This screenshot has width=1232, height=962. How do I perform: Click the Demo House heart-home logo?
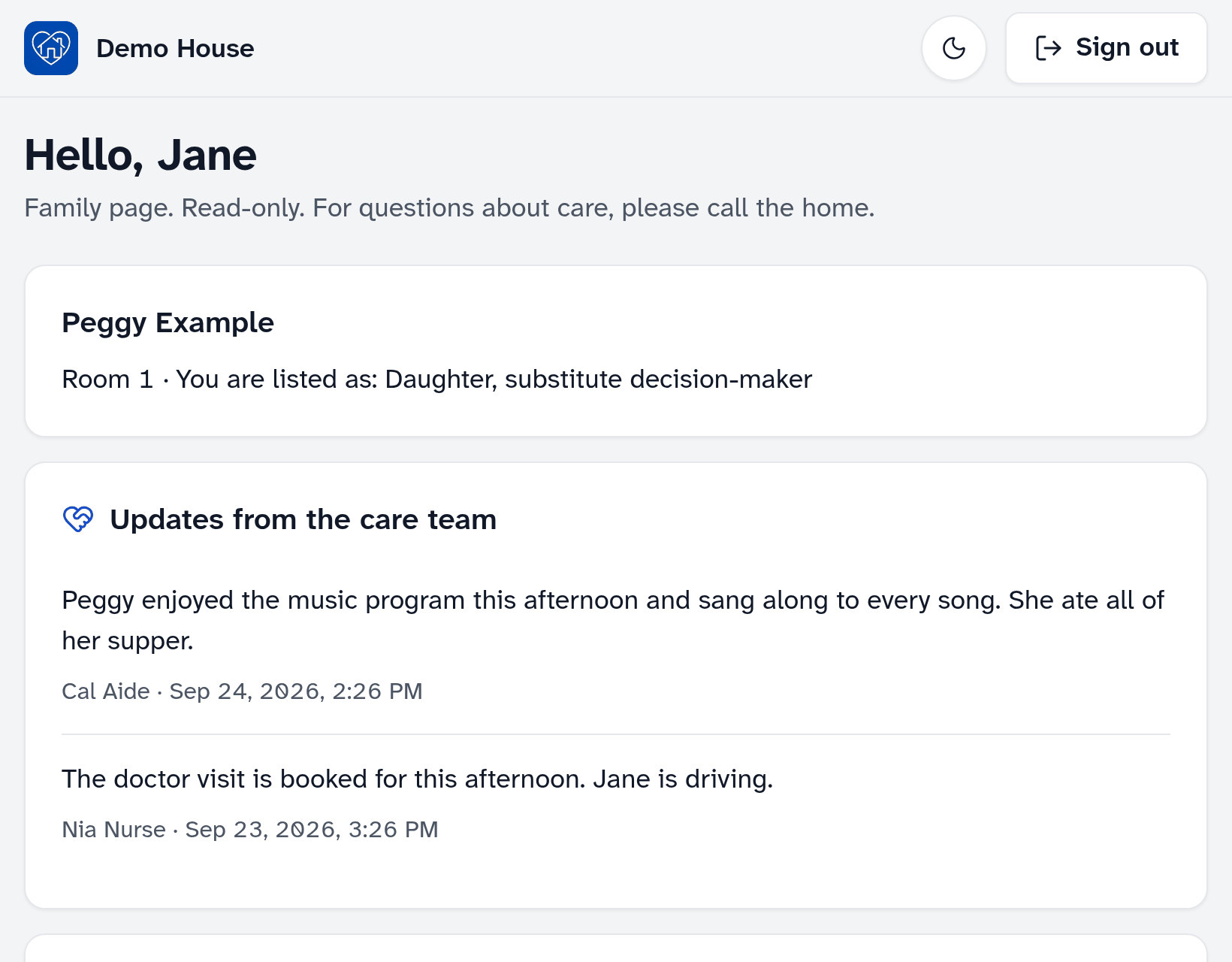click(x=51, y=48)
